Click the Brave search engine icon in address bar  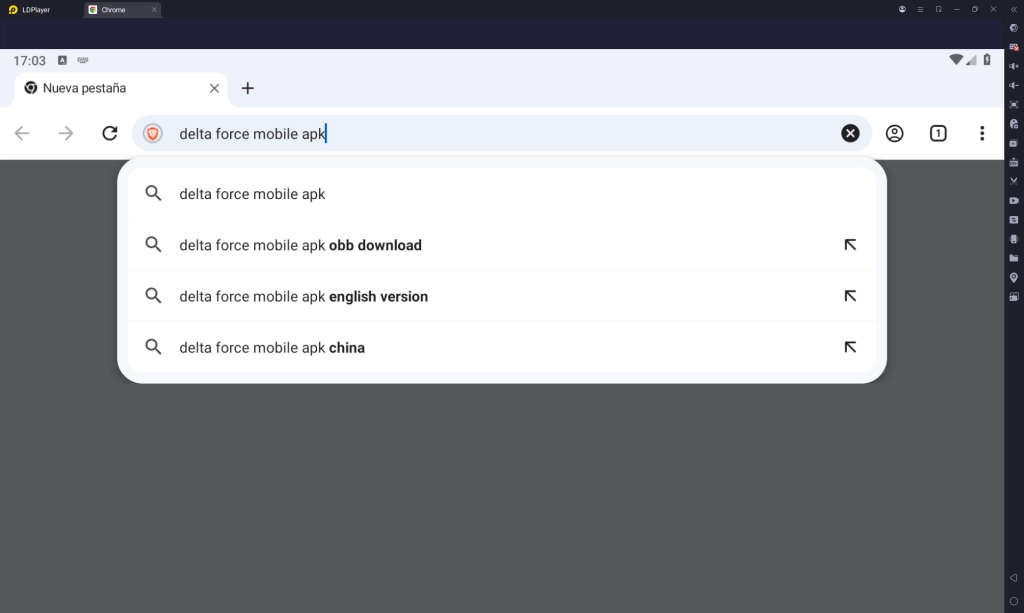pos(153,133)
